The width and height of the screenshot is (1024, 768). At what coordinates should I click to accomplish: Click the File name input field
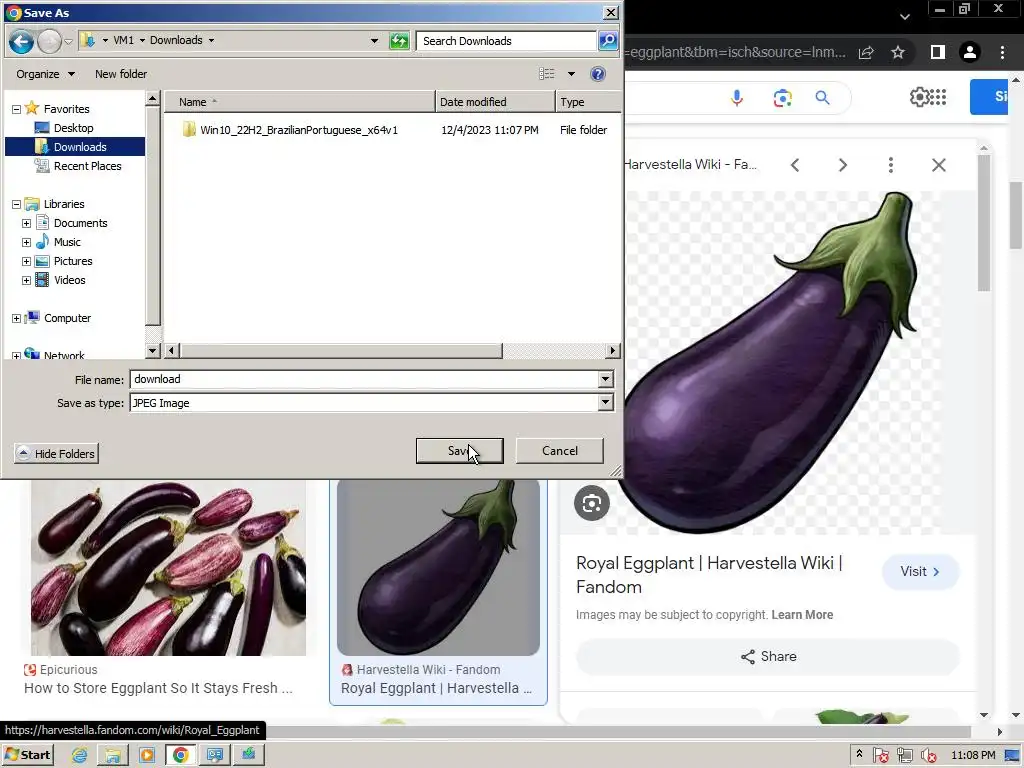click(x=364, y=379)
